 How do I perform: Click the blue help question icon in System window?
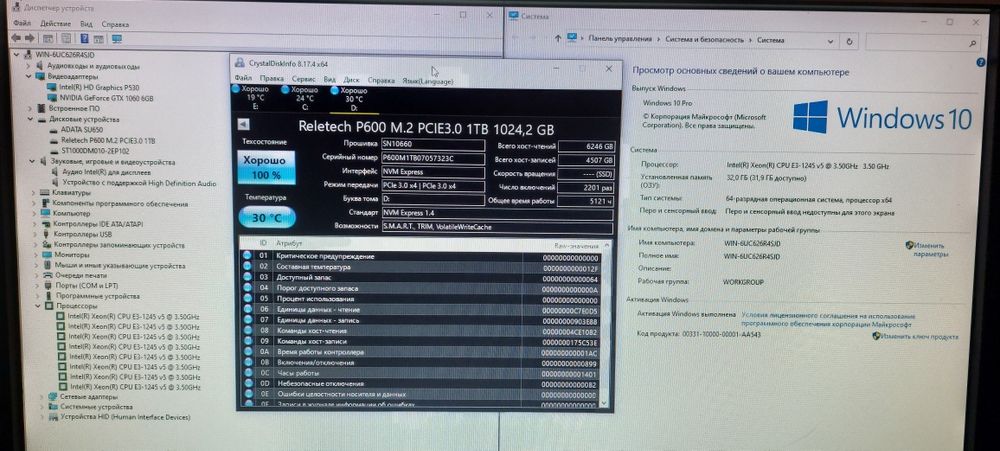(x=981, y=63)
